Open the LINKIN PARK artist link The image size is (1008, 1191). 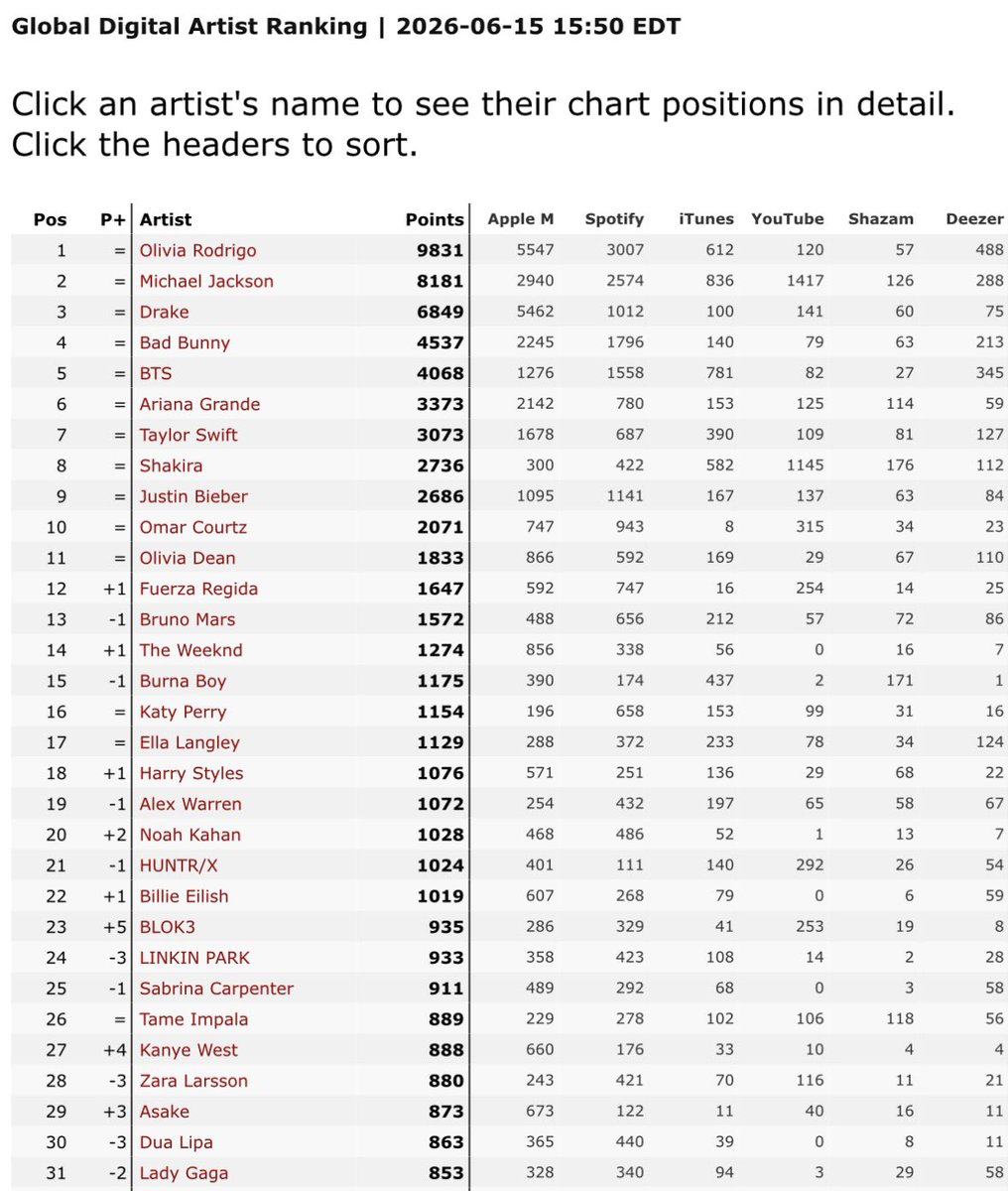[x=194, y=958]
